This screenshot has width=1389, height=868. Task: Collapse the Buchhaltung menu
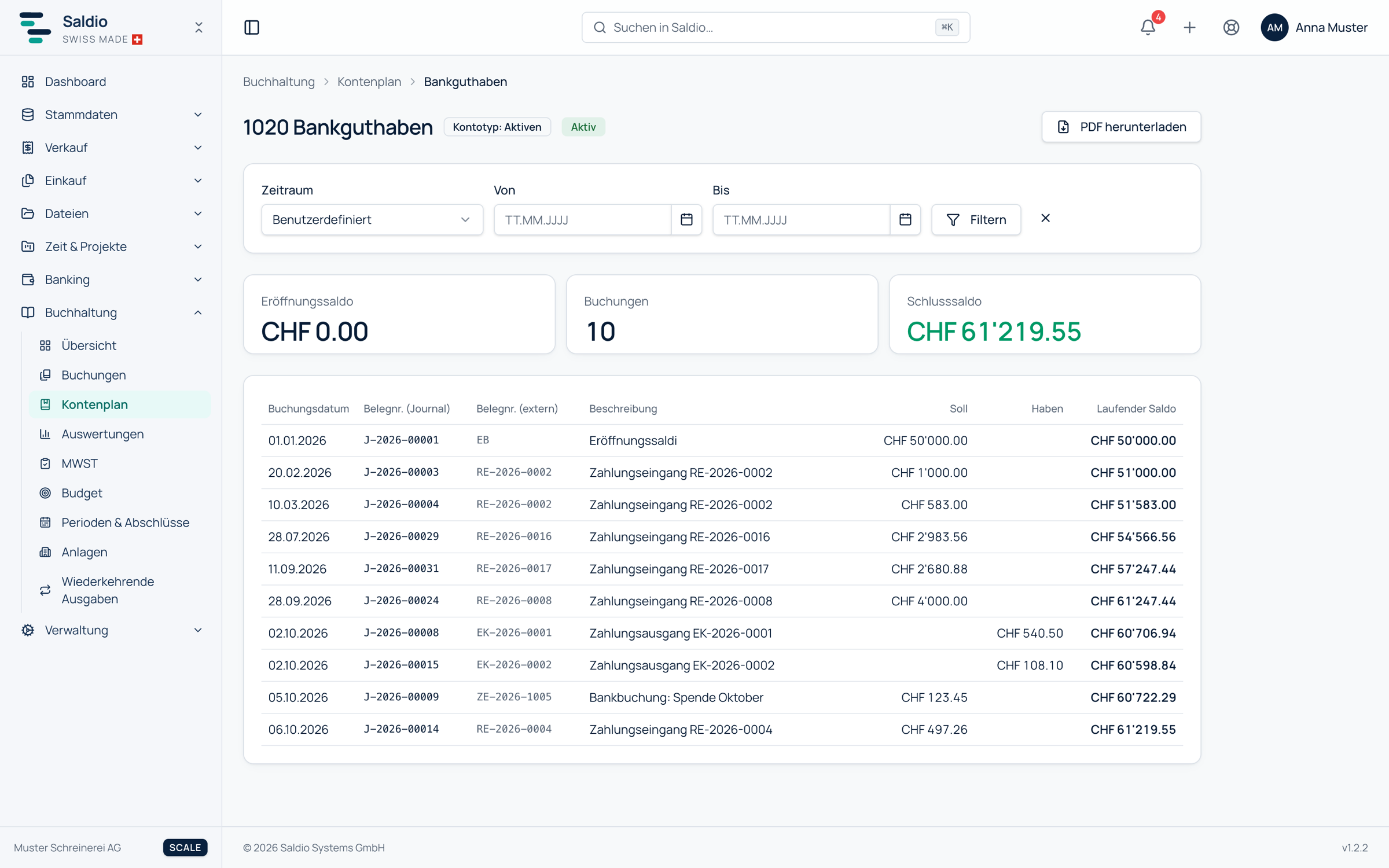point(111,312)
